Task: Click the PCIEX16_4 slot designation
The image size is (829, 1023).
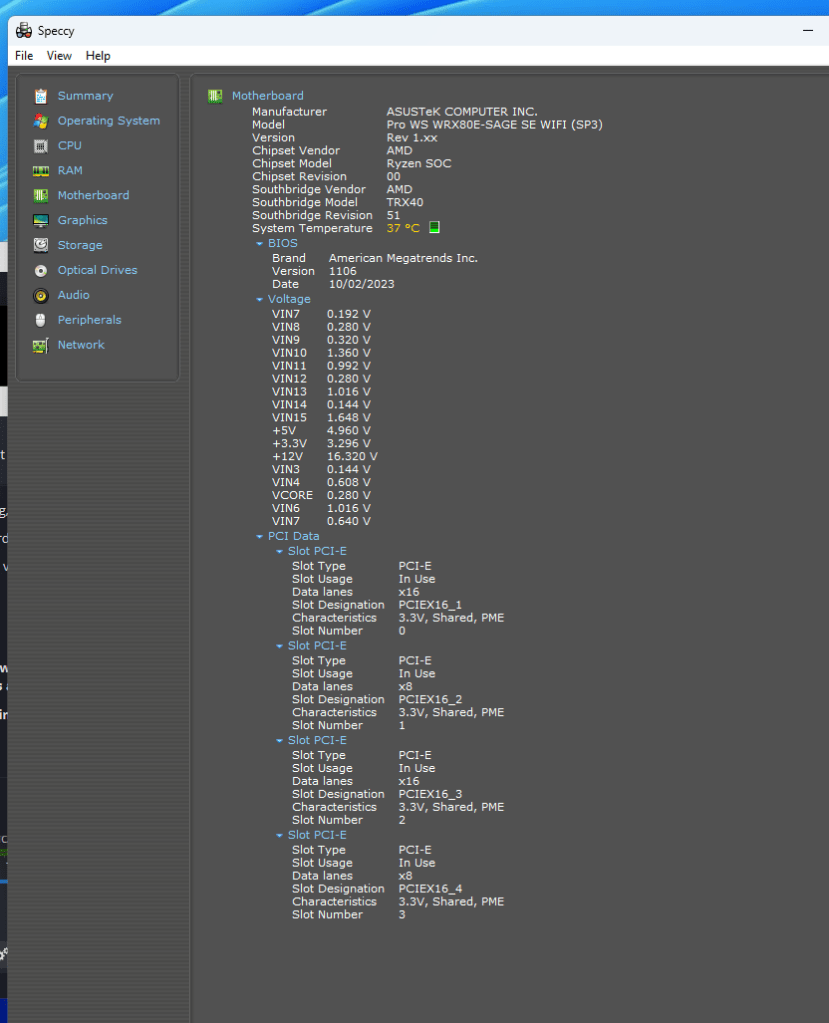Action: (430, 889)
